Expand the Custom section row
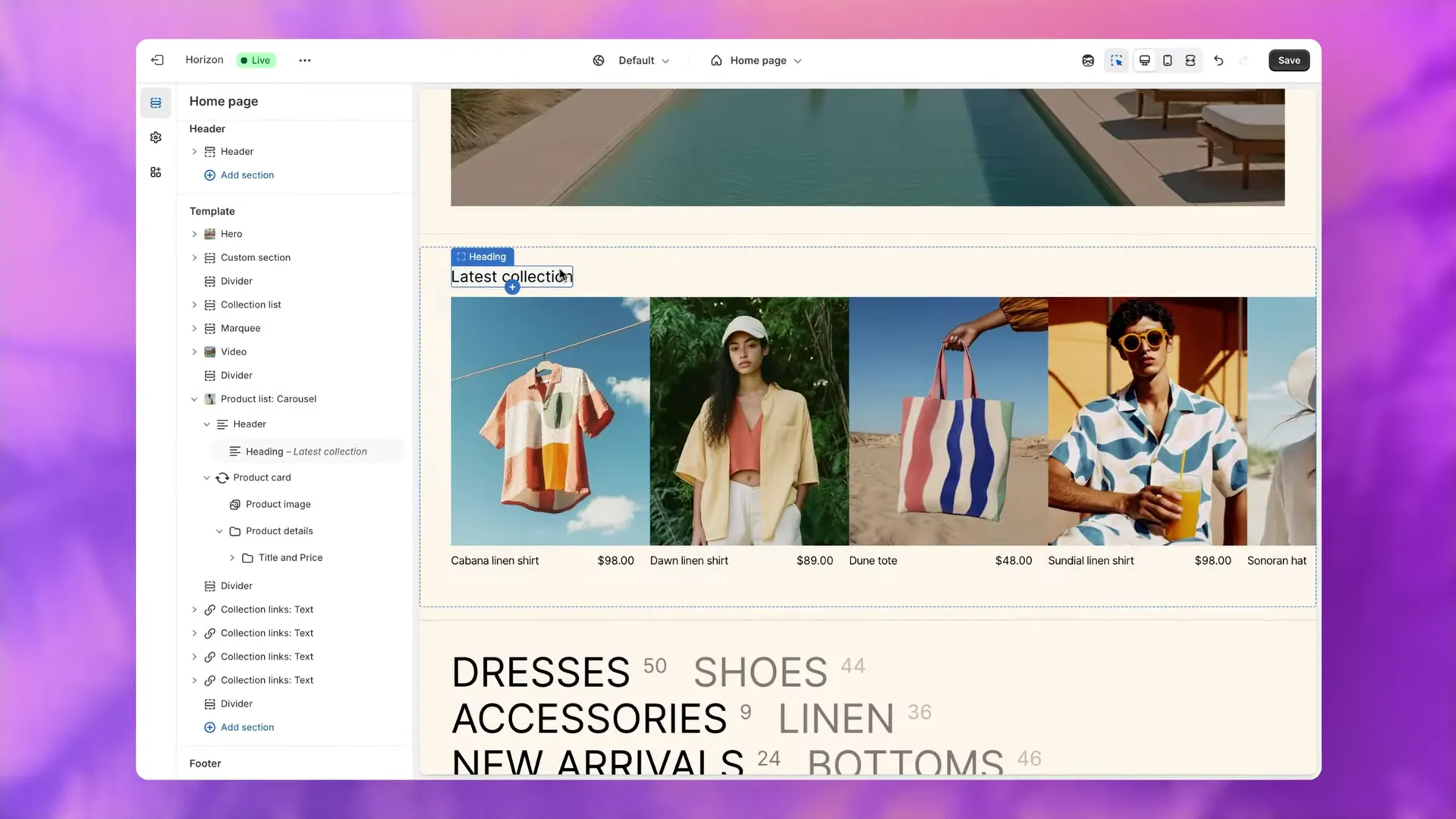The image size is (1456, 819). (x=194, y=257)
